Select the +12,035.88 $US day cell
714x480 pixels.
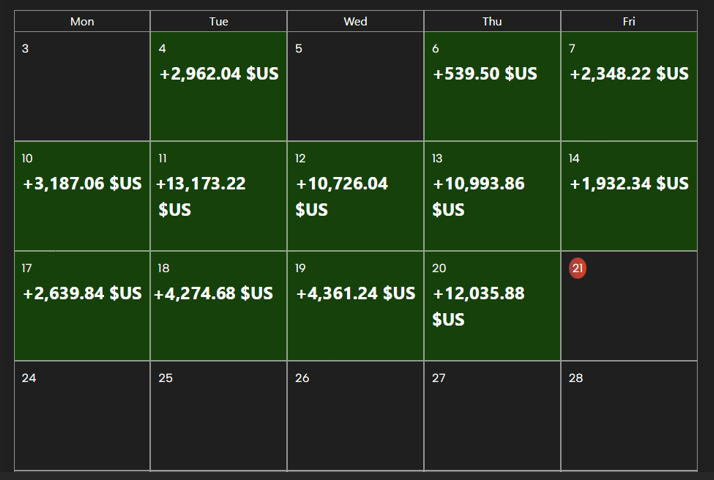tap(492, 306)
